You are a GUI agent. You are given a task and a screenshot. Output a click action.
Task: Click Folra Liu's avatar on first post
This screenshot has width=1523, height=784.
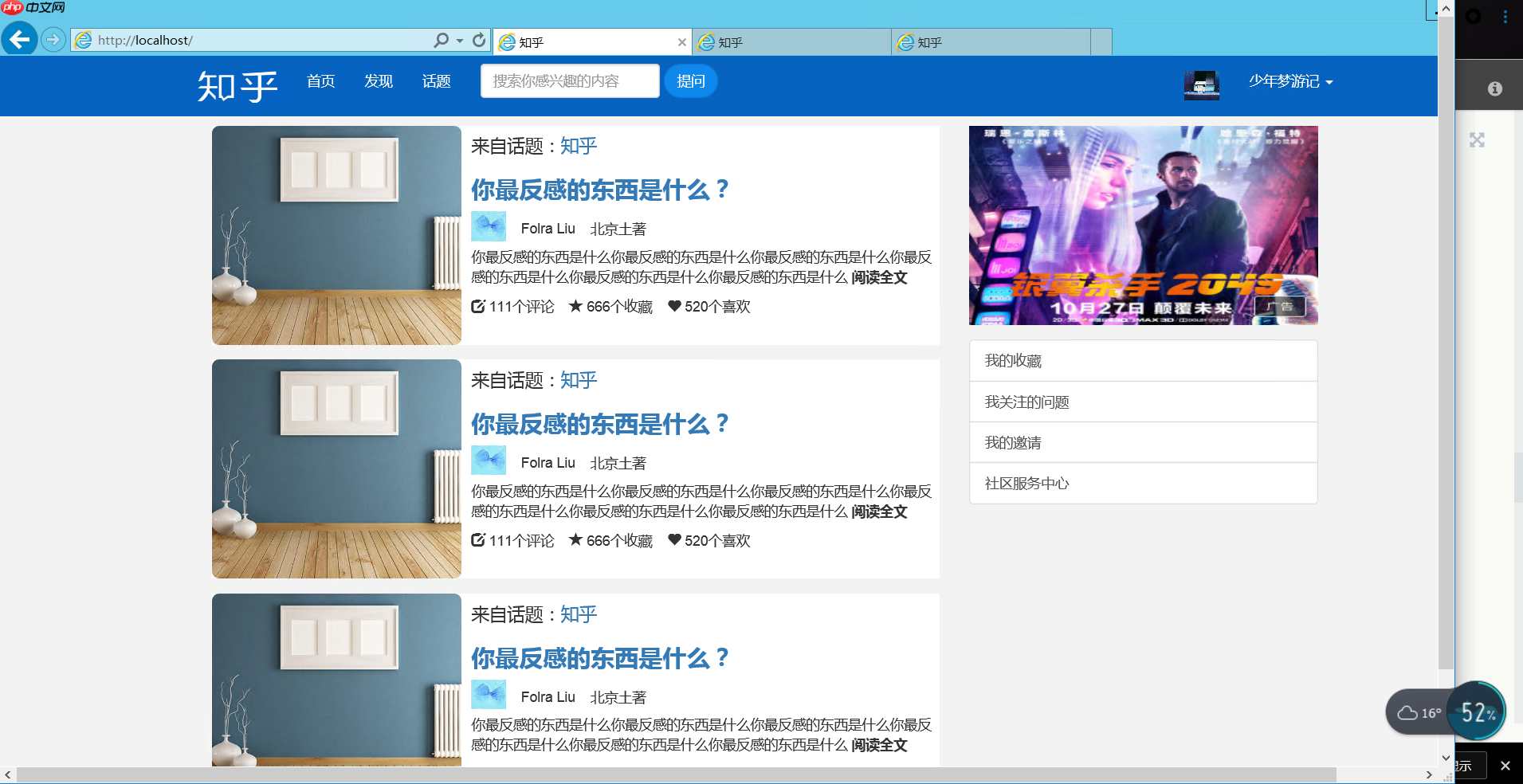pos(489,226)
